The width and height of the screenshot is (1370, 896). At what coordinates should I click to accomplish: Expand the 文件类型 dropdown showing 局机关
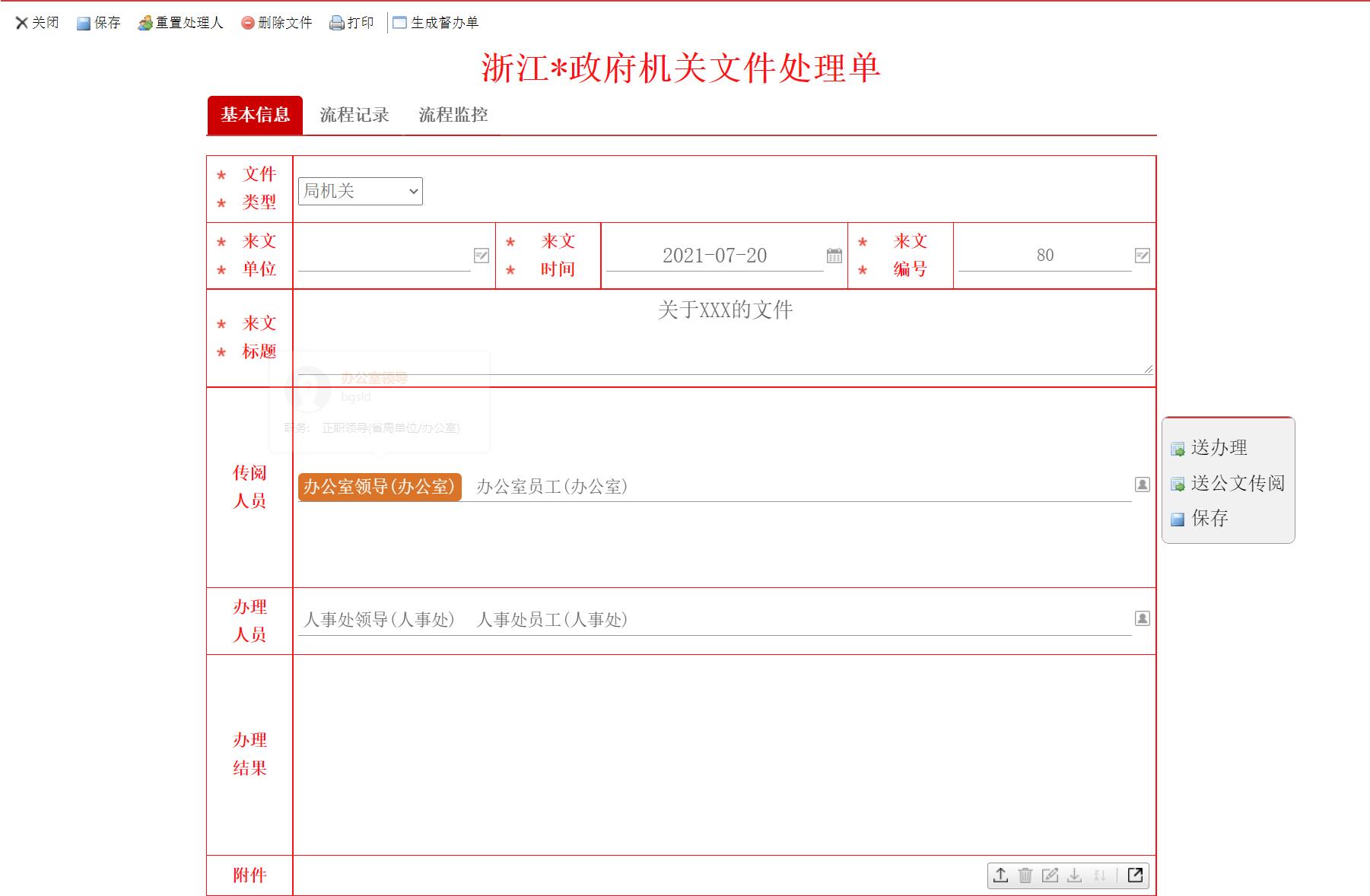[x=360, y=191]
